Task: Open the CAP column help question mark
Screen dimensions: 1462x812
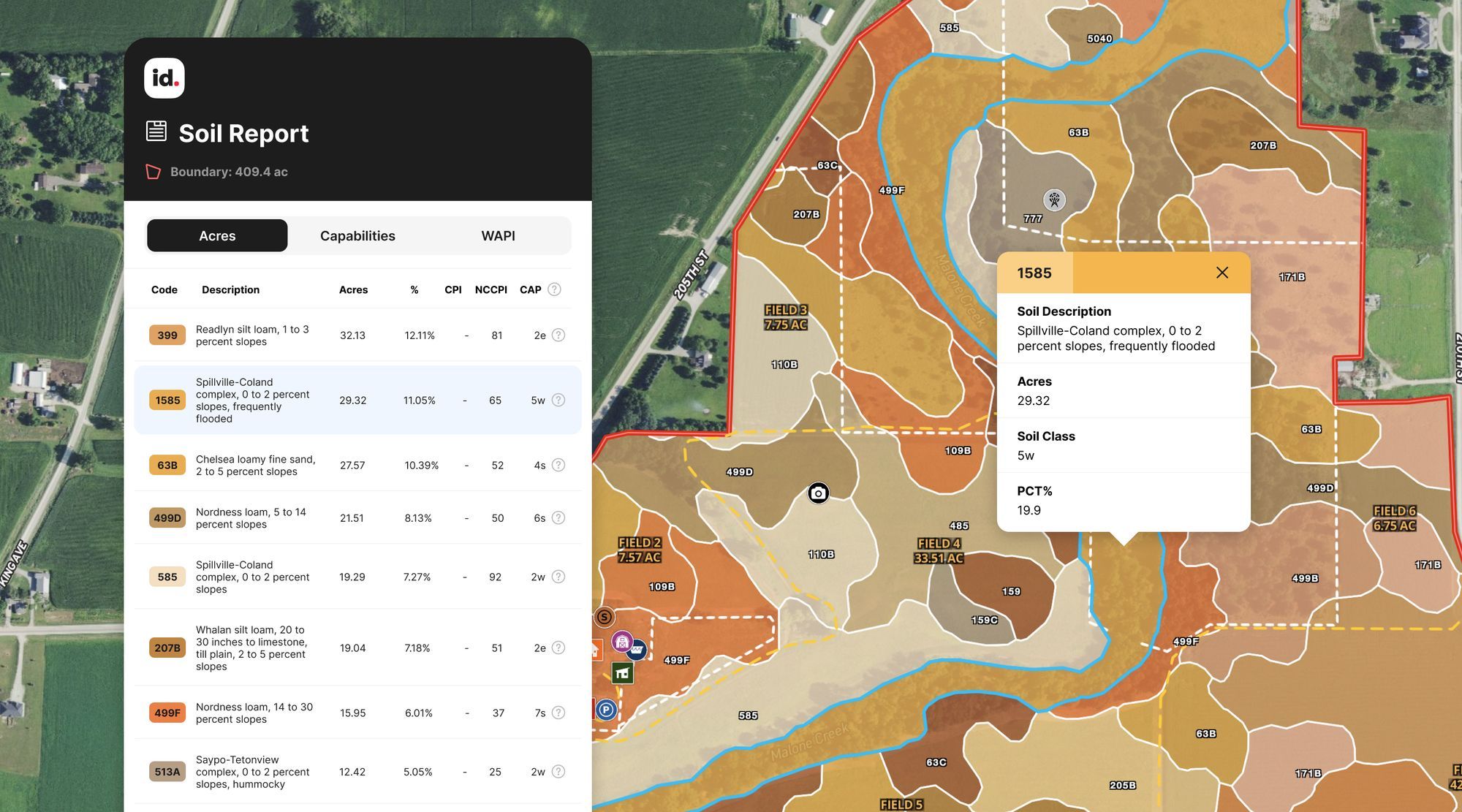Action: [554, 289]
